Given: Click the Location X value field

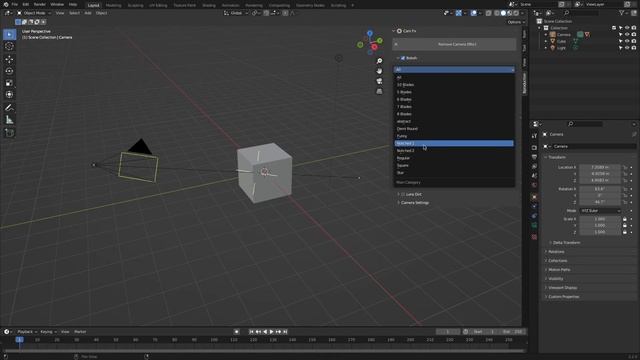Looking at the screenshot, I should click(600, 167).
